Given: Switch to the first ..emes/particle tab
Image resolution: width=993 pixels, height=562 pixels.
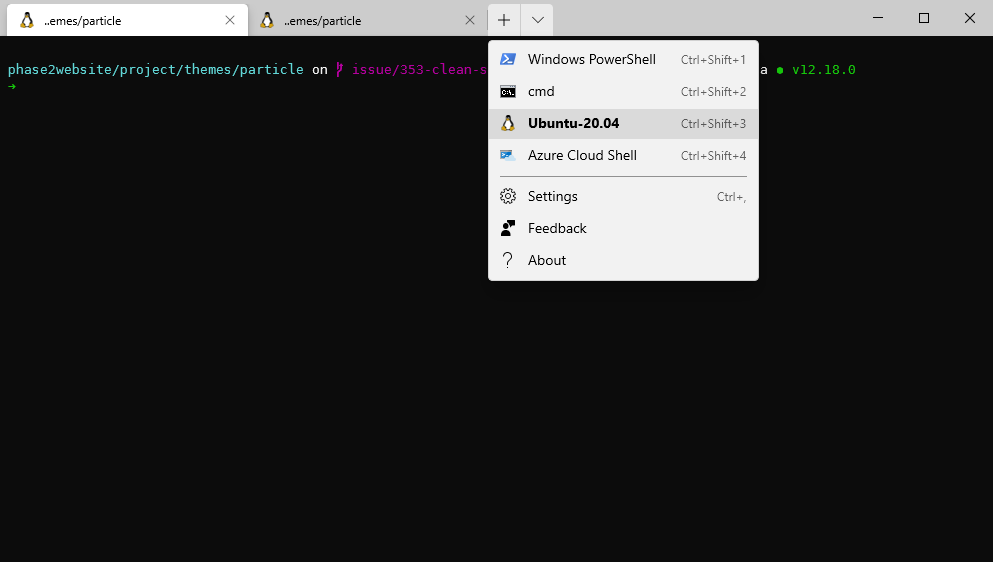Looking at the screenshot, I should point(127,20).
